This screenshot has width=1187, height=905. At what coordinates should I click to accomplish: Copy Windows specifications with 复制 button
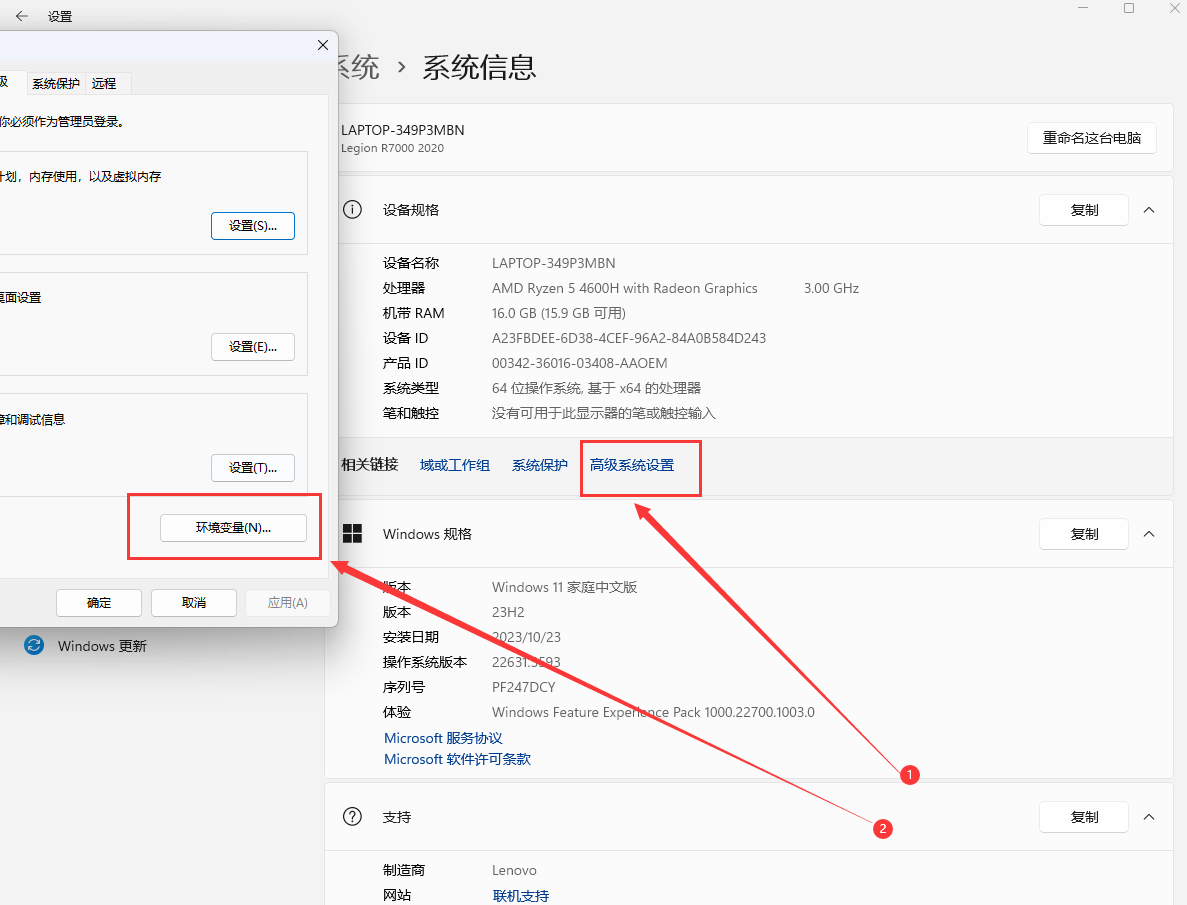[x=1084, y=534]
